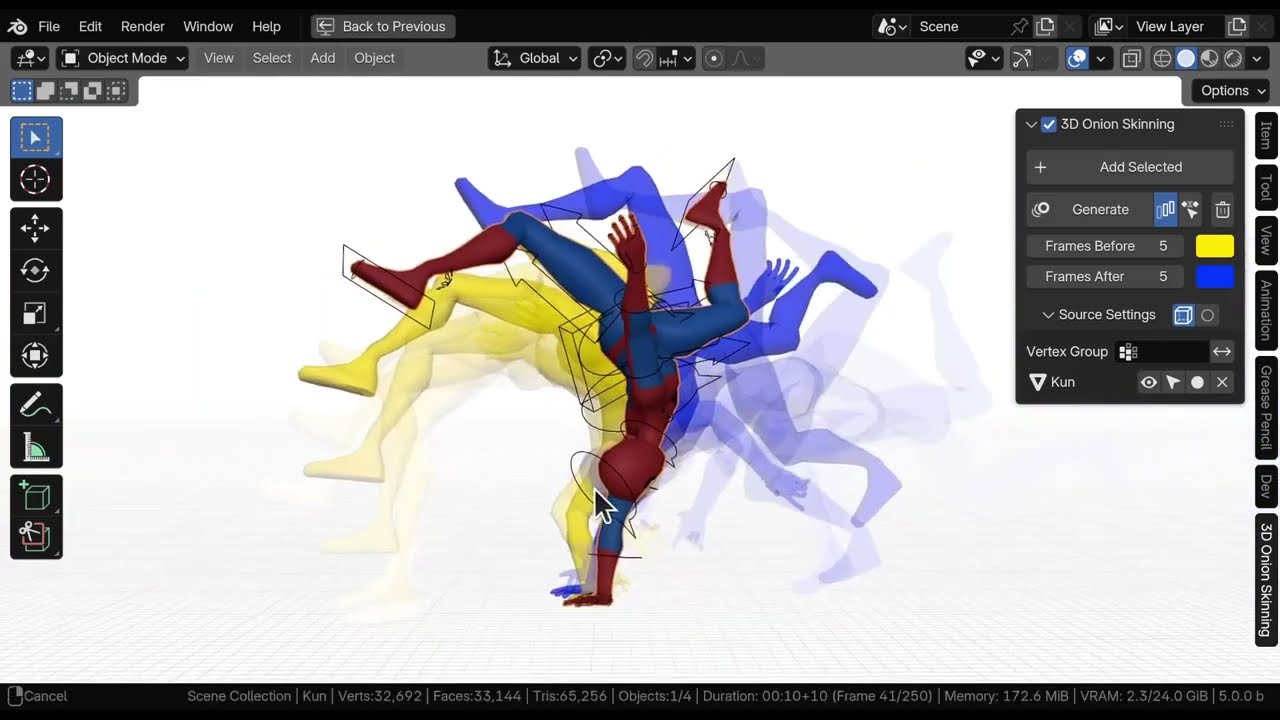The image size is (1280, 720).
Task: Select the circle source setting option
Action: click(1208, 315)
